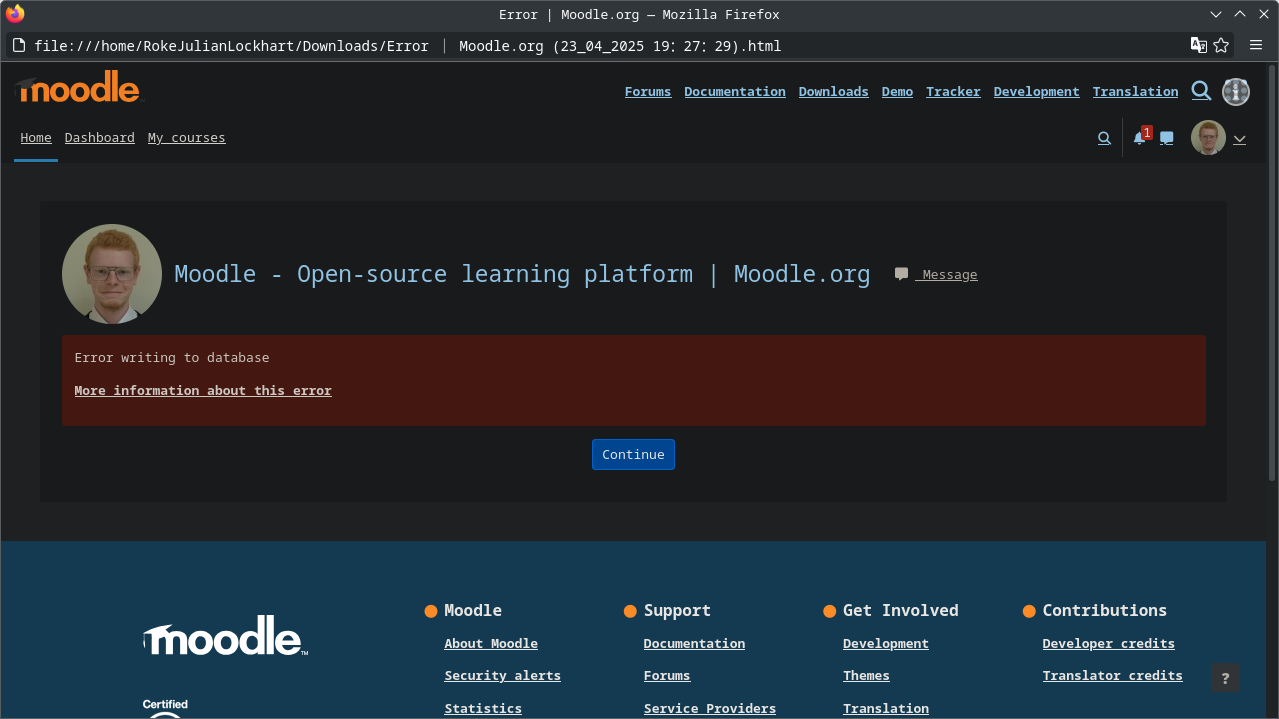Close the Firefox window
This screenshot has width=1279, height=719.
pos(1263,14)
